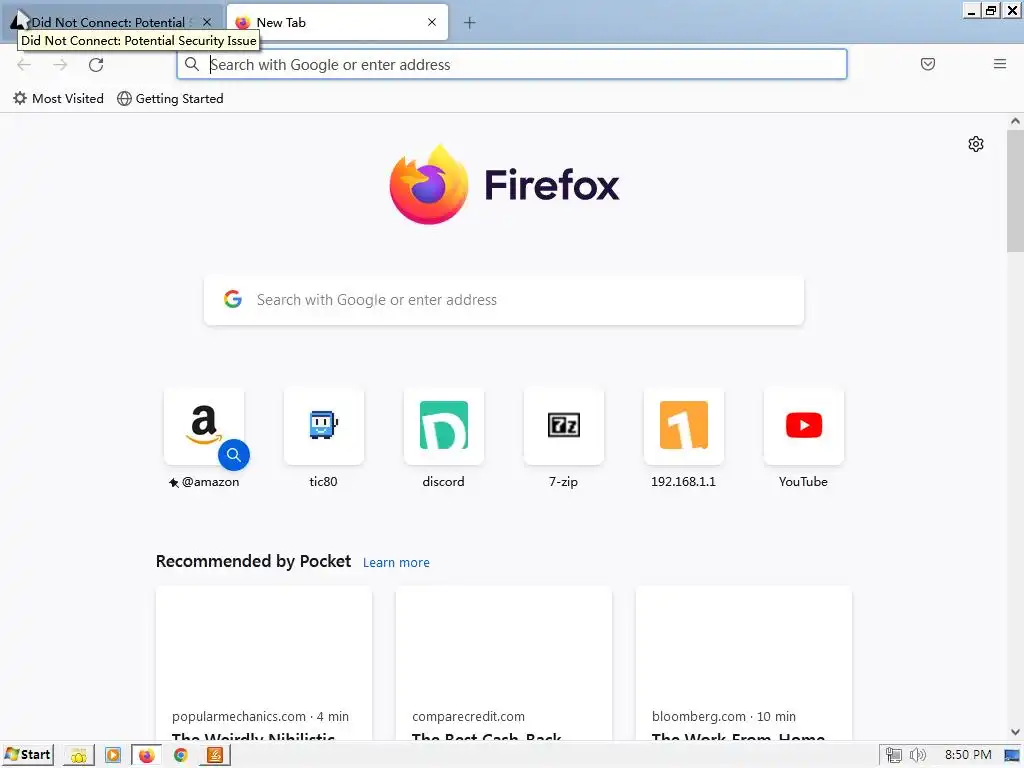This screenshot has width=1024, height=768.
Task: Open the bloomberg.com Pocket story card
Action: click(x=743, y=663)
